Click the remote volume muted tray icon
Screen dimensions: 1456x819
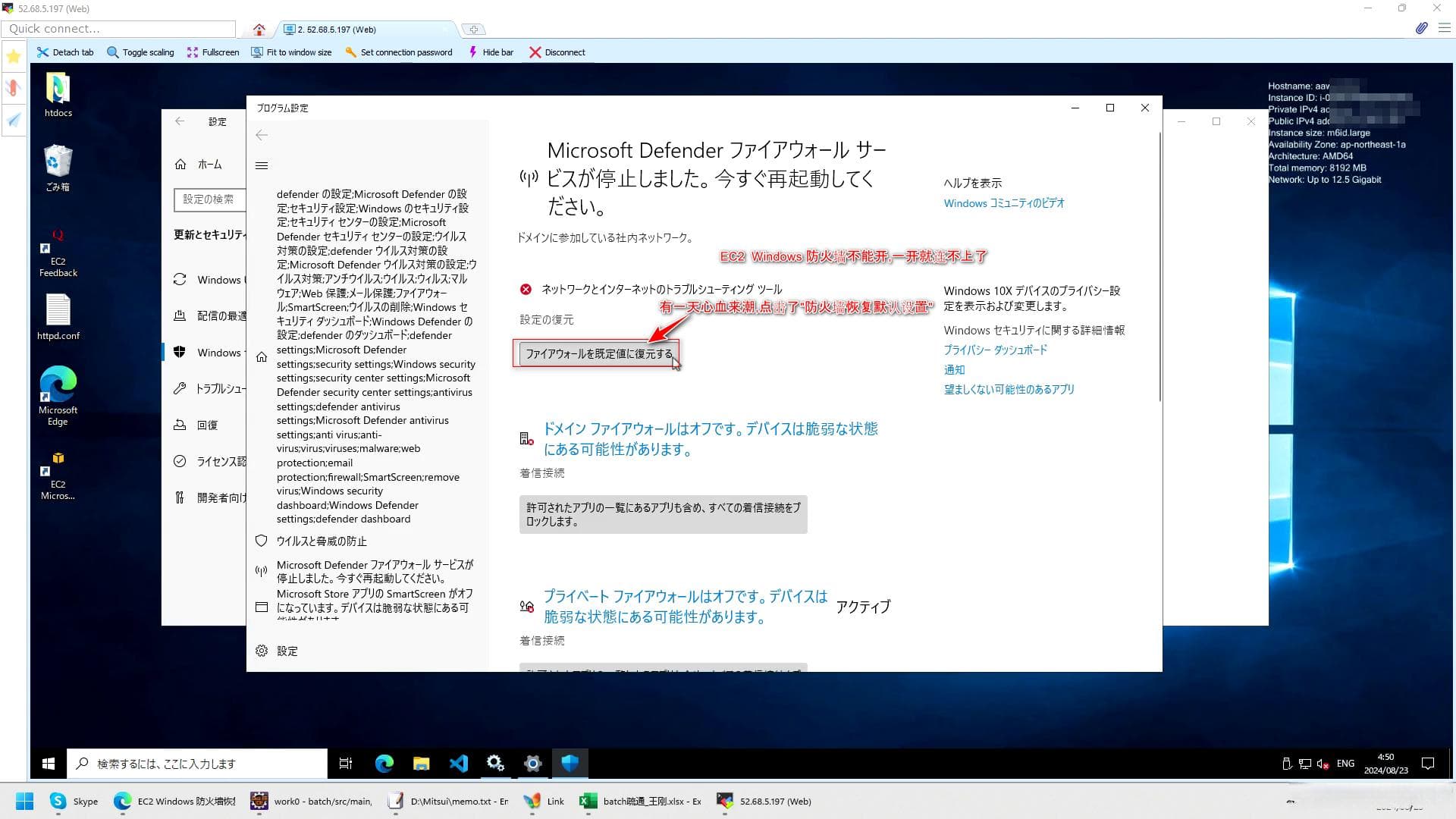click(1323, 764)
